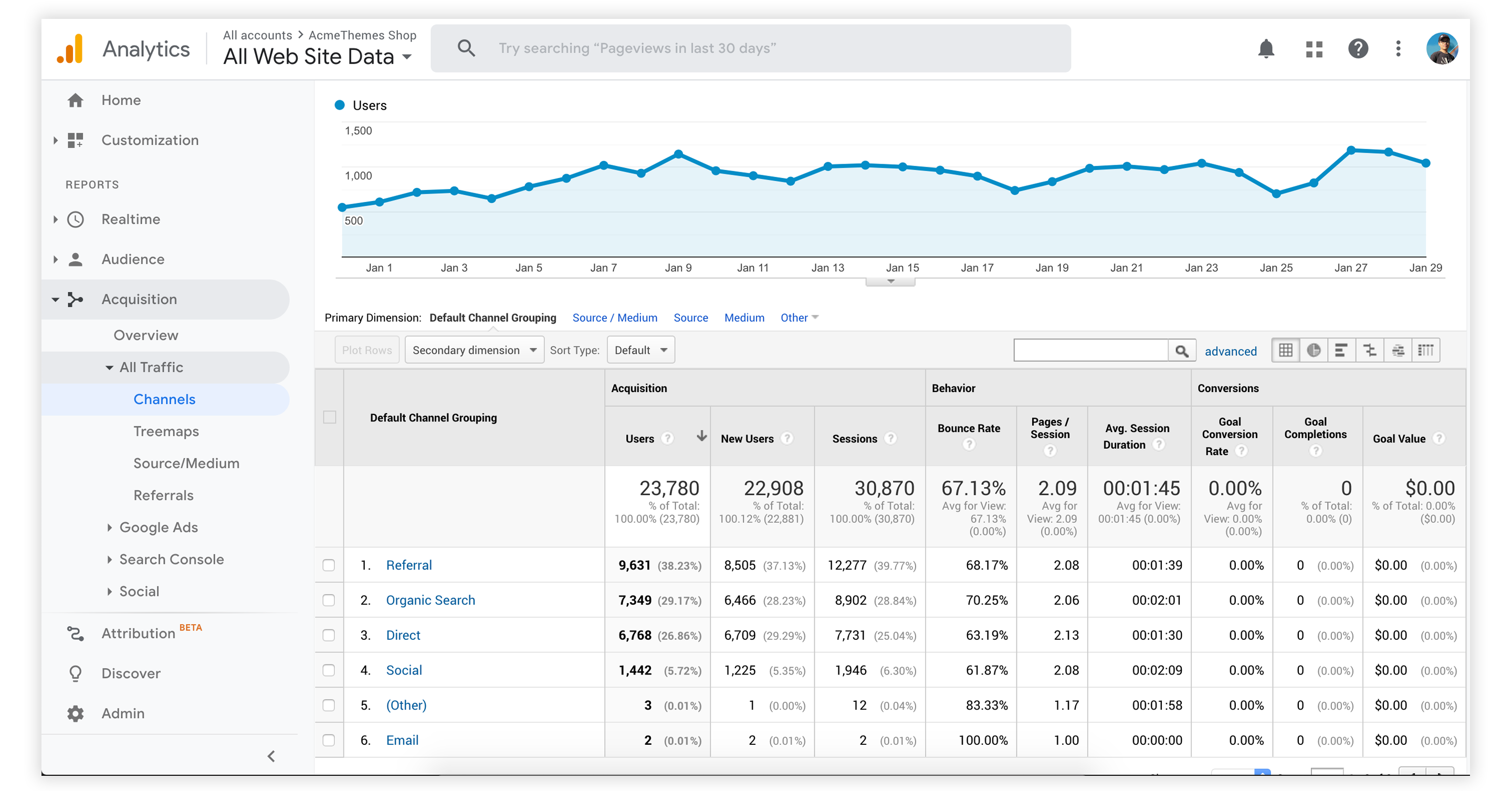Click the New Users column help icon
This screenshot has height=791, width=1512.
[x=787, y=438]
